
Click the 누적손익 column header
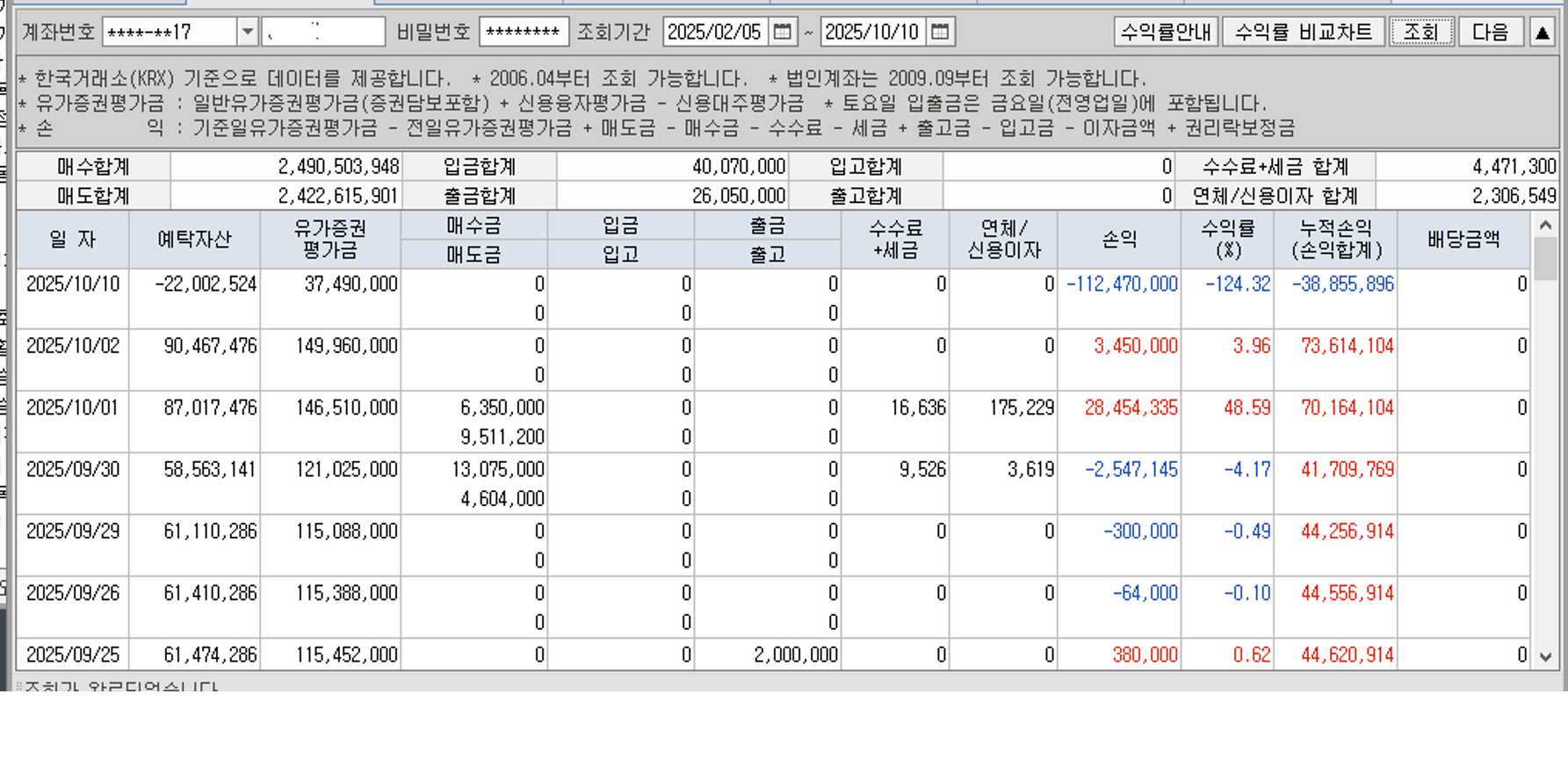(x=1336, y=240)
